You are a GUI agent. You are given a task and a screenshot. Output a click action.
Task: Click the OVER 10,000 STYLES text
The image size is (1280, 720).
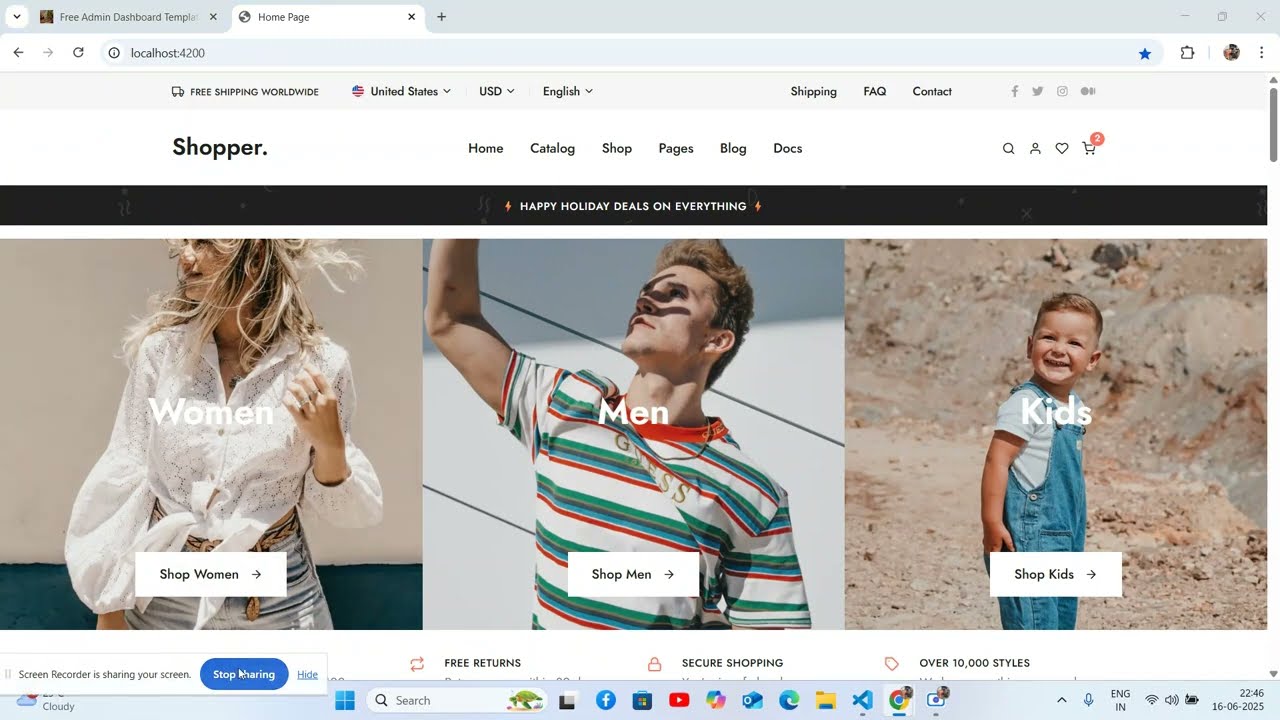975,663
